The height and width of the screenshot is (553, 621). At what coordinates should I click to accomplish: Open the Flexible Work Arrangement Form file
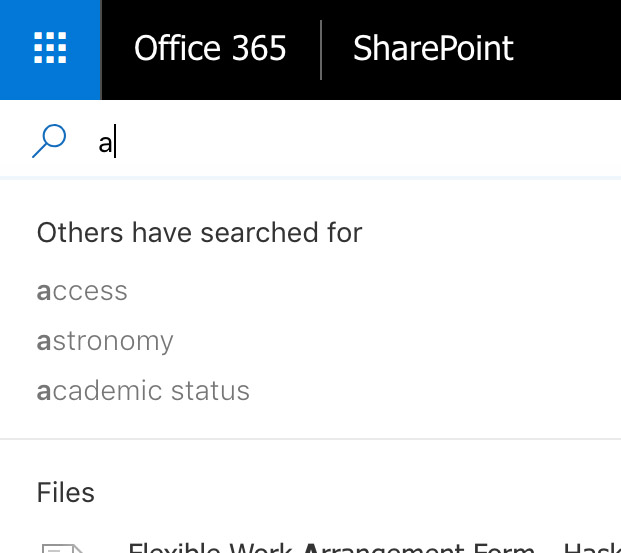[x=374, y=547]
